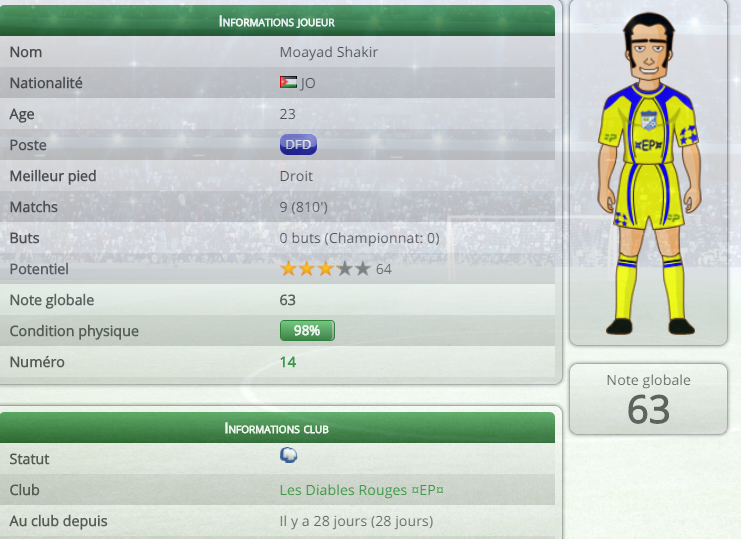Select the player name Moayad Shakir

tap(328, 52)
